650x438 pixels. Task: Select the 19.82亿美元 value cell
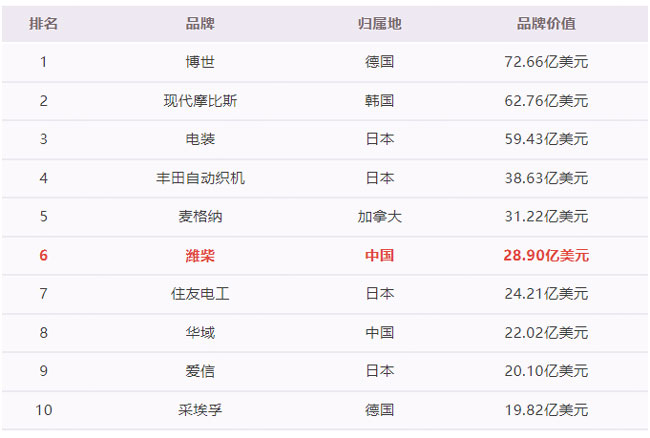(x=546, y=410)
